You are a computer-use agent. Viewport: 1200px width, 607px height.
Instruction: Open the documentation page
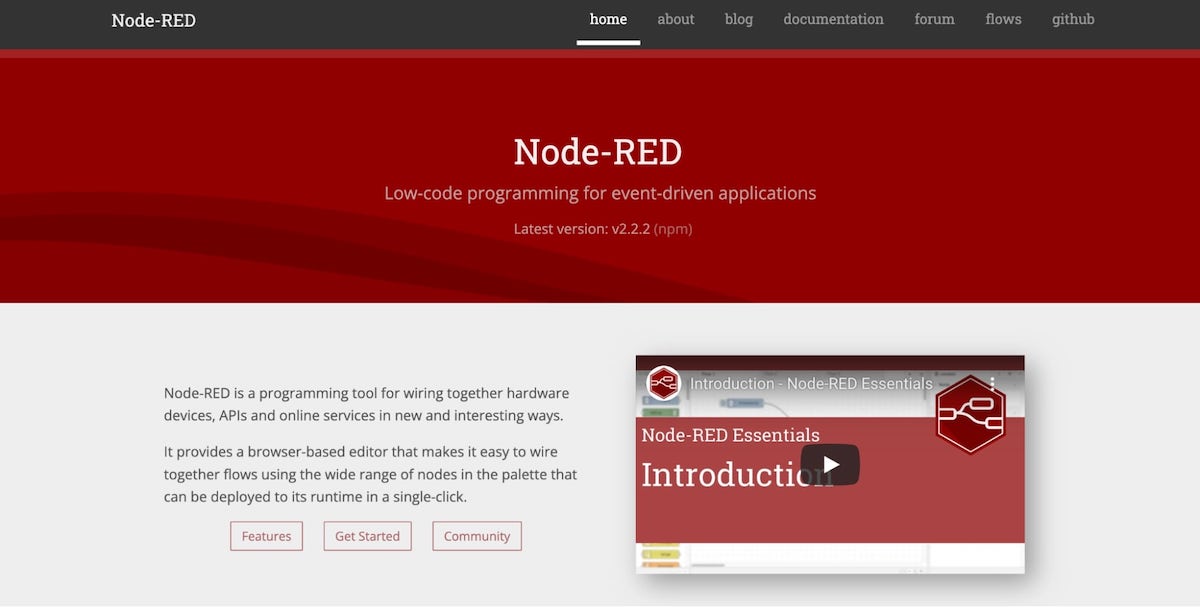point(834,19)
